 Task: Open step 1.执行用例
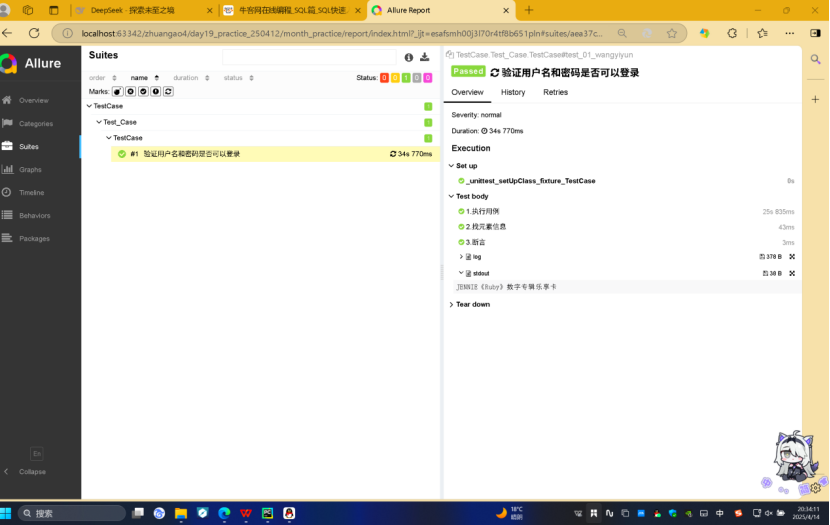[x=626, y=212]
